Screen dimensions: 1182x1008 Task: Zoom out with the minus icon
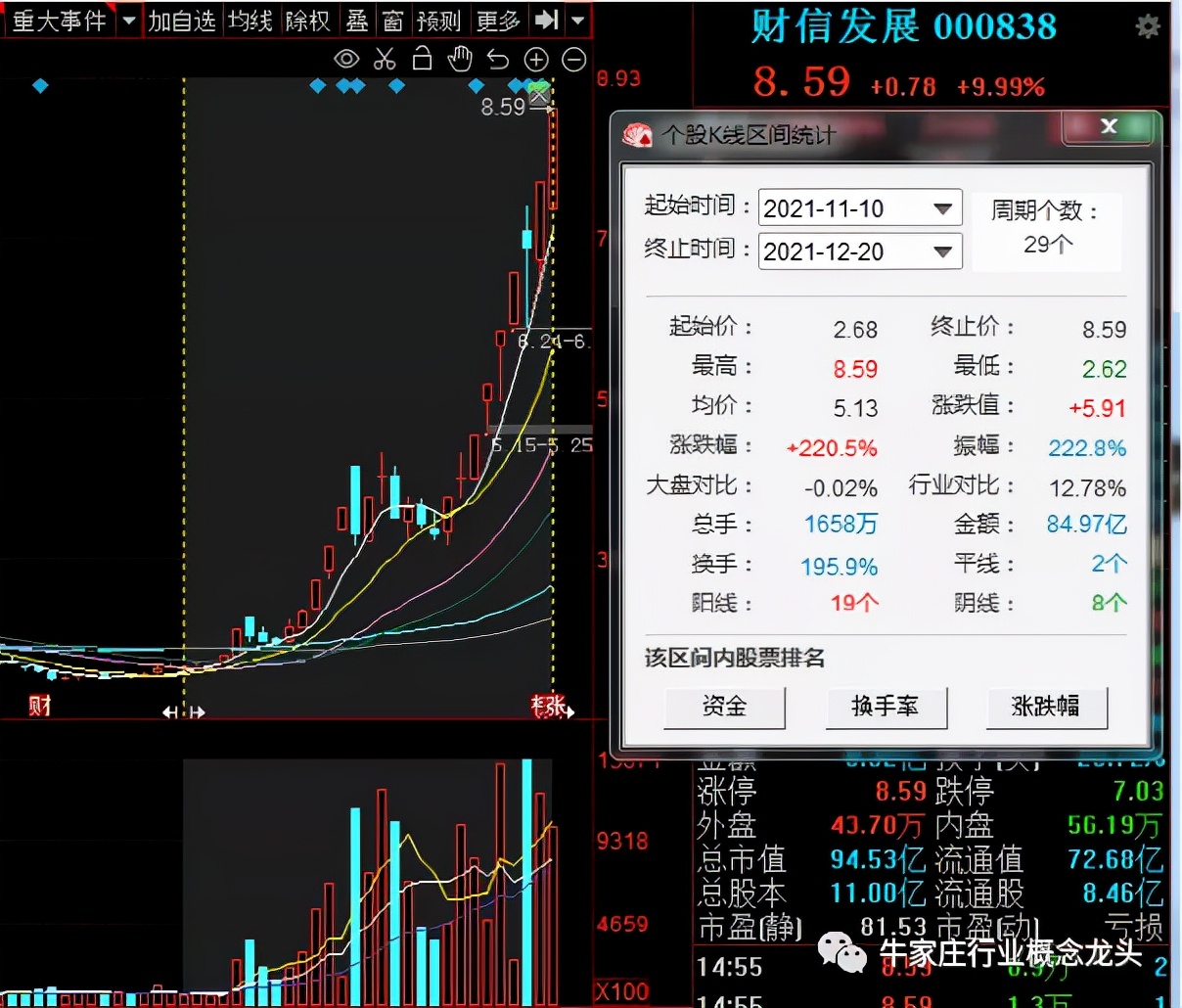coord(573,59)
